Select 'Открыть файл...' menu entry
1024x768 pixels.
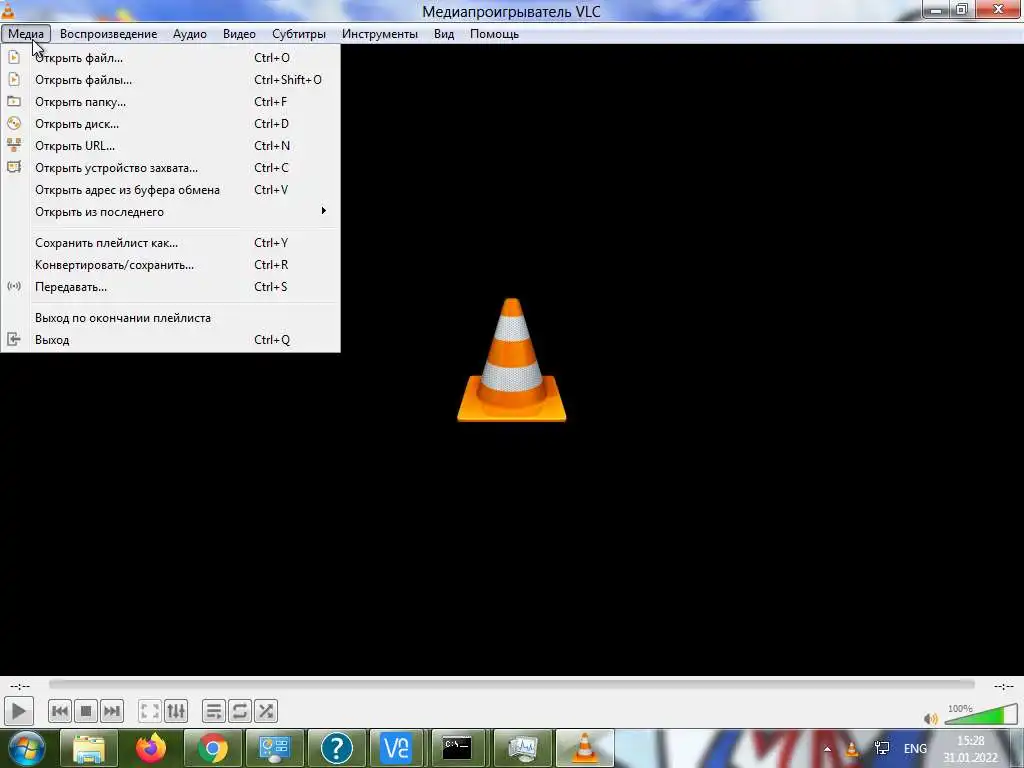coord(170,57)
